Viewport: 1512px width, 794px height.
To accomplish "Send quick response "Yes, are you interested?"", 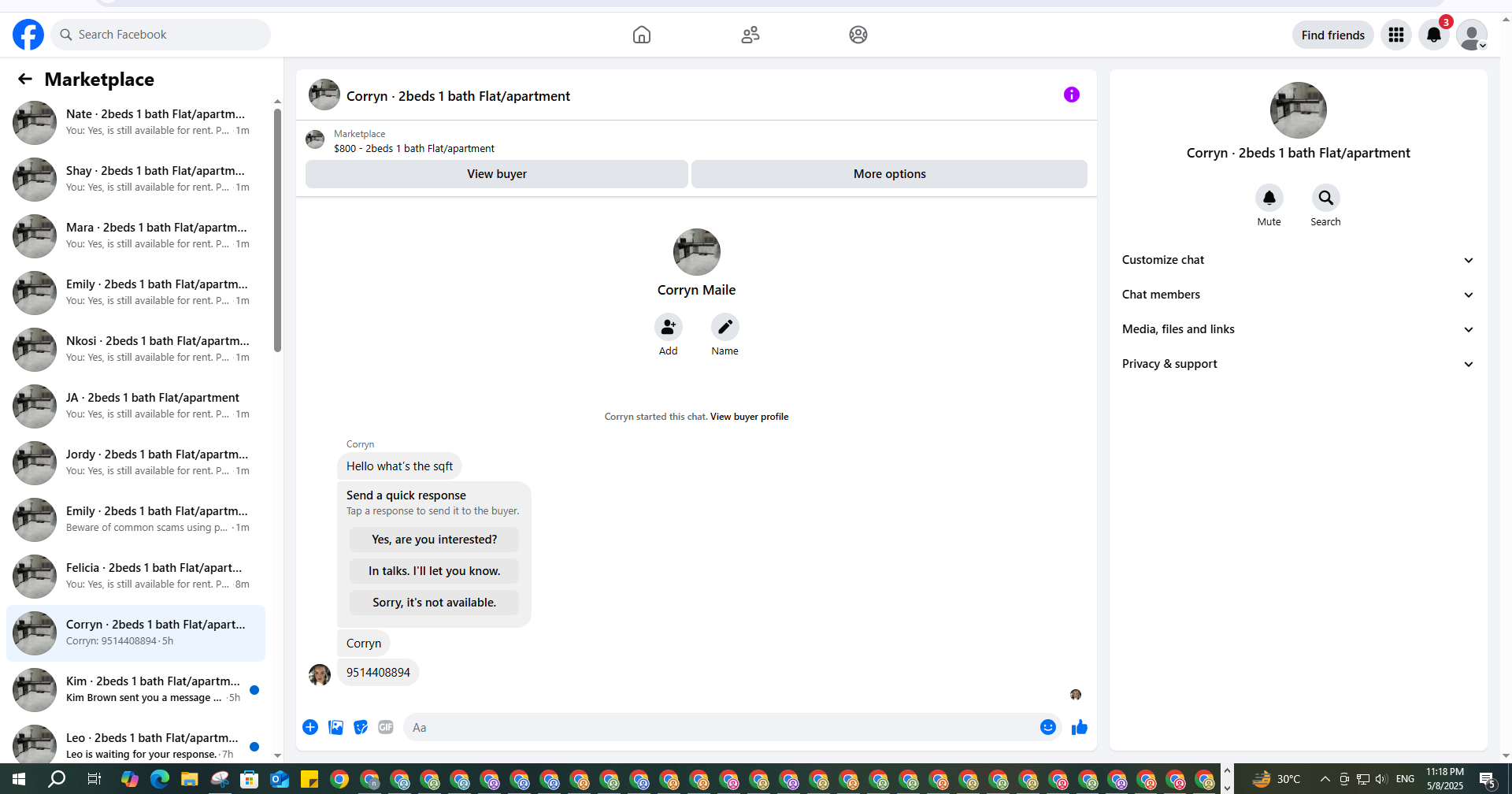I will (435, 540).
